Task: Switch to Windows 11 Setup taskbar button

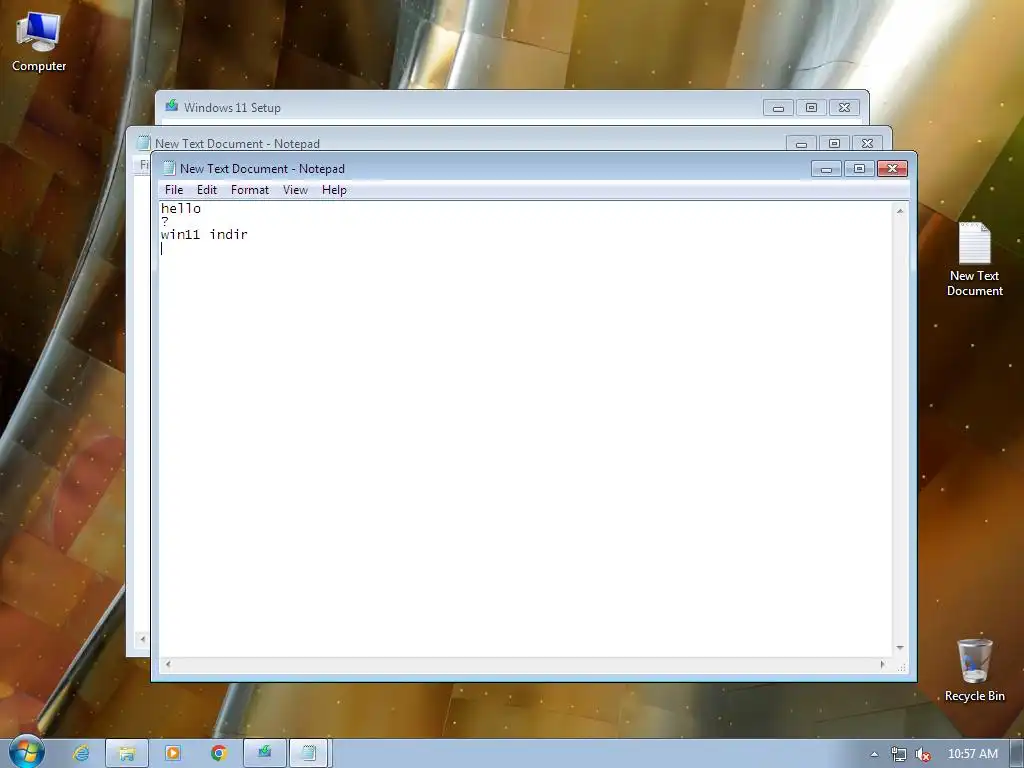Action: [x=264, y=753]
